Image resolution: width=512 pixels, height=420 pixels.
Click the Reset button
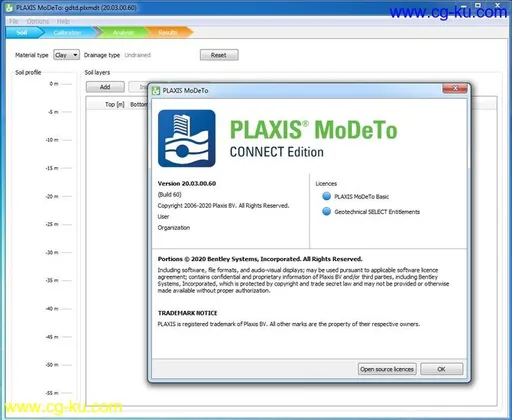coord(219,55)
